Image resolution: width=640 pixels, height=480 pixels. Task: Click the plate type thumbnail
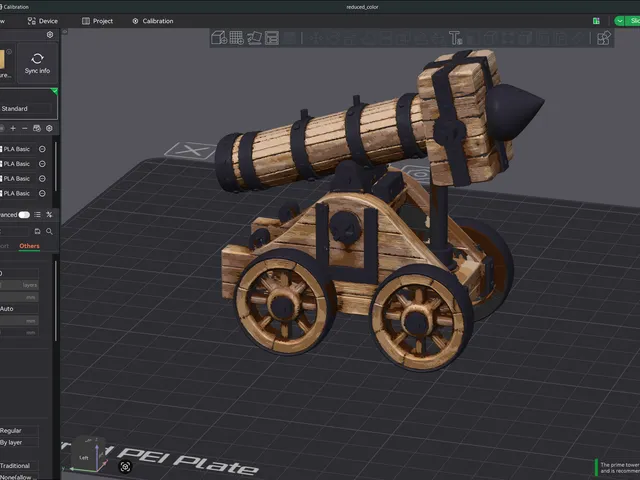pyautogui.click(x=2, y=60)
